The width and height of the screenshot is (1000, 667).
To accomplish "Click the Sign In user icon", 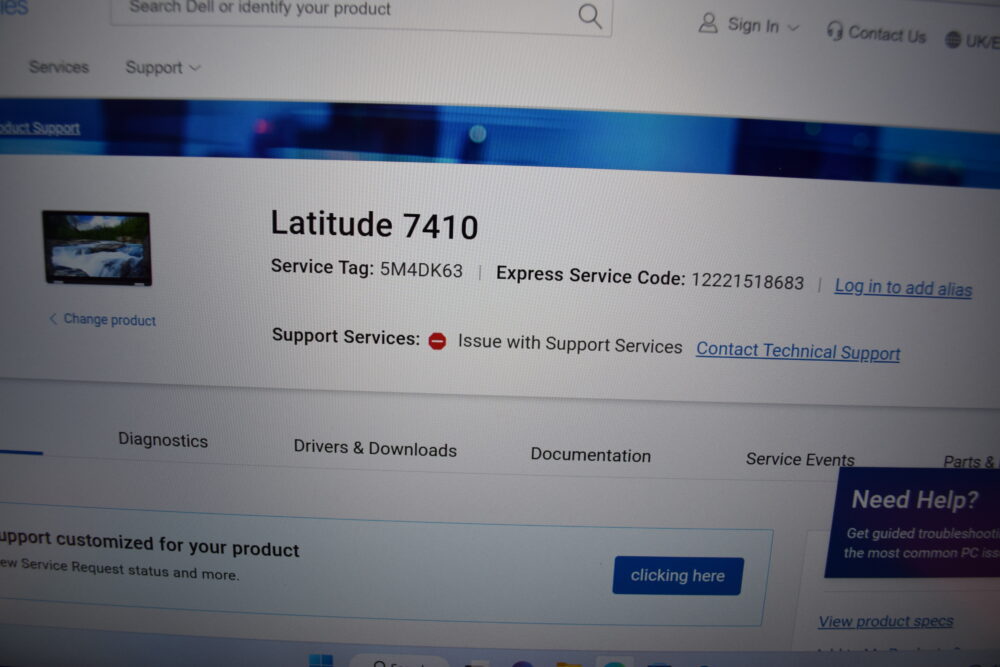I will click(707, 23).
